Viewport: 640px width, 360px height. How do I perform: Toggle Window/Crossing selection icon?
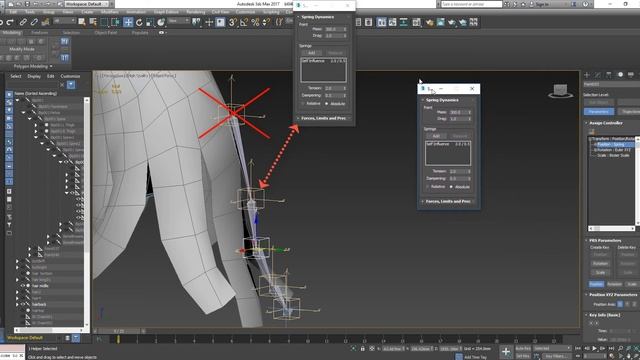click(x=115, y=22)
